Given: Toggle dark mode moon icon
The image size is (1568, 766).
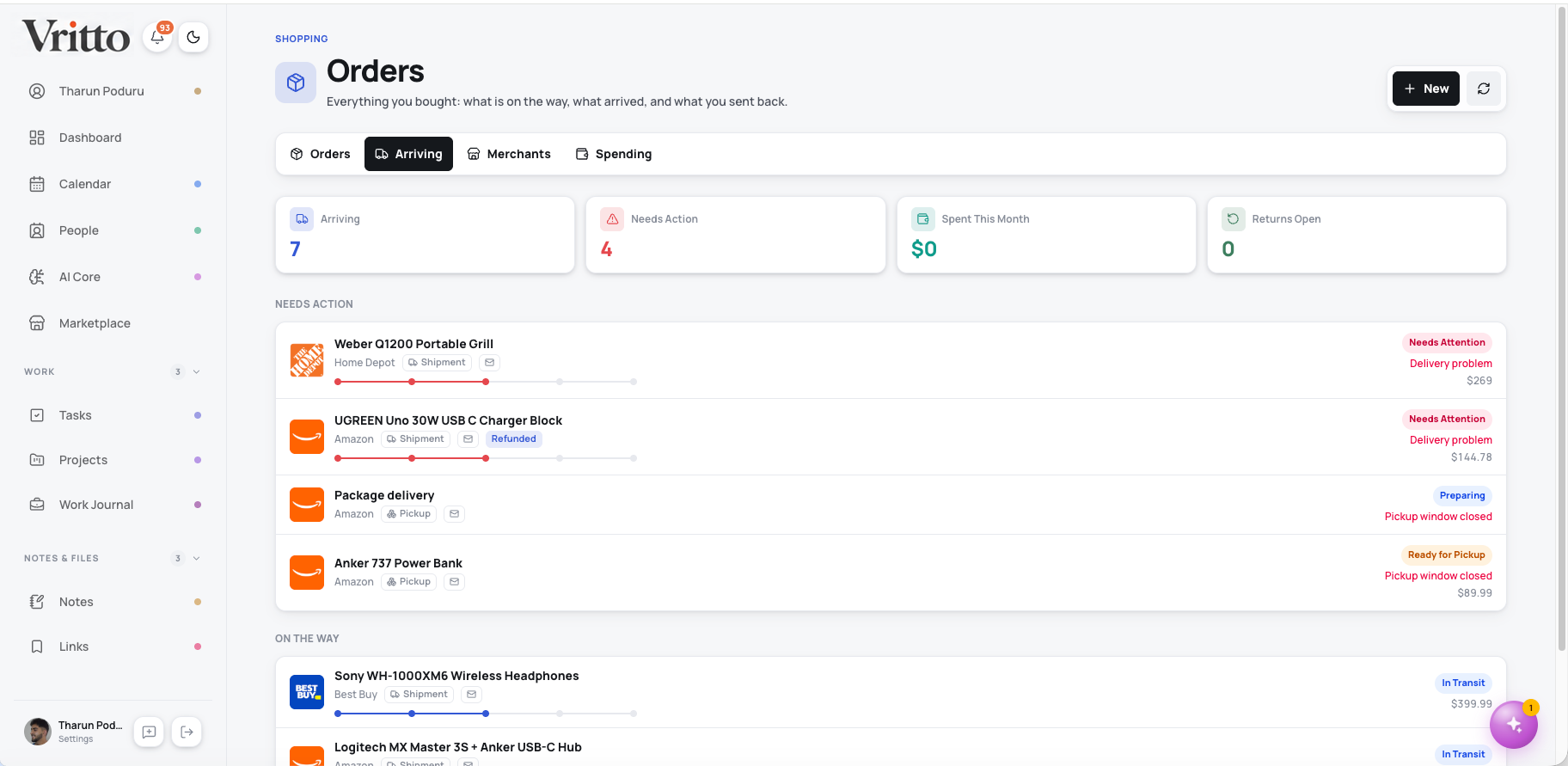Looking at the screenshot, I should tap(193, 37).
